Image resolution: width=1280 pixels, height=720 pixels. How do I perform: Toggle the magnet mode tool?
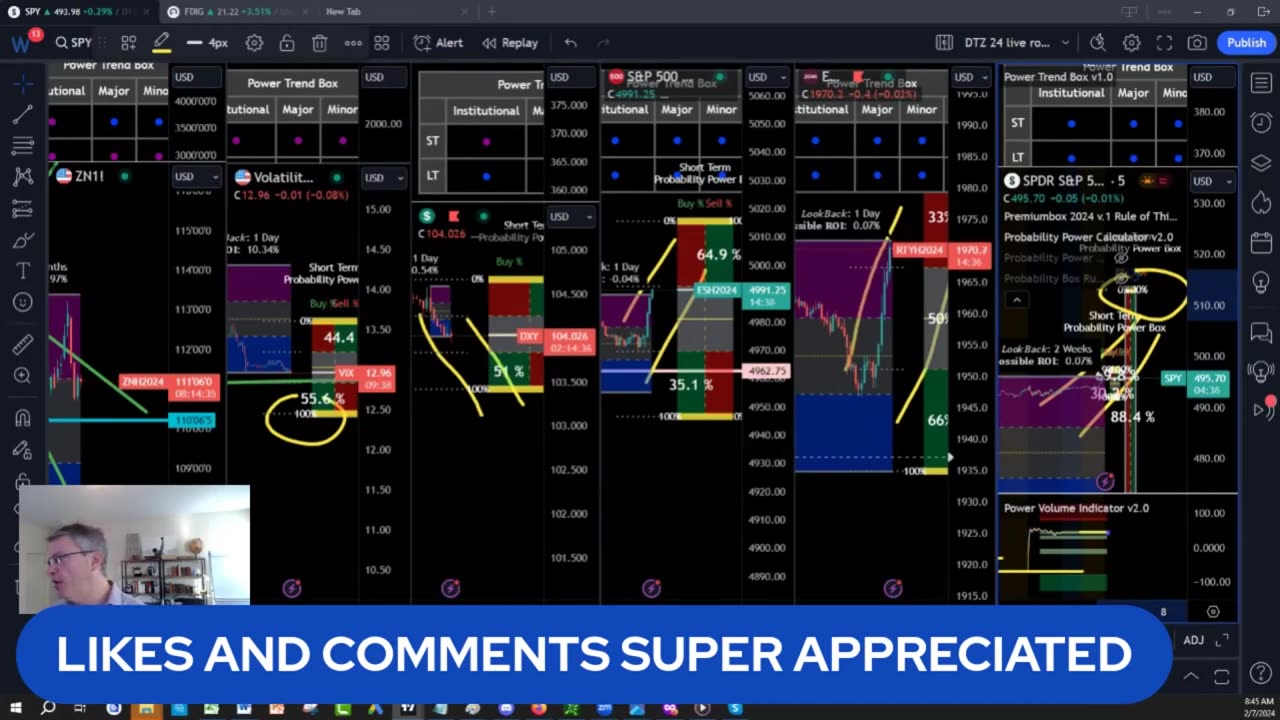(22, 418)
